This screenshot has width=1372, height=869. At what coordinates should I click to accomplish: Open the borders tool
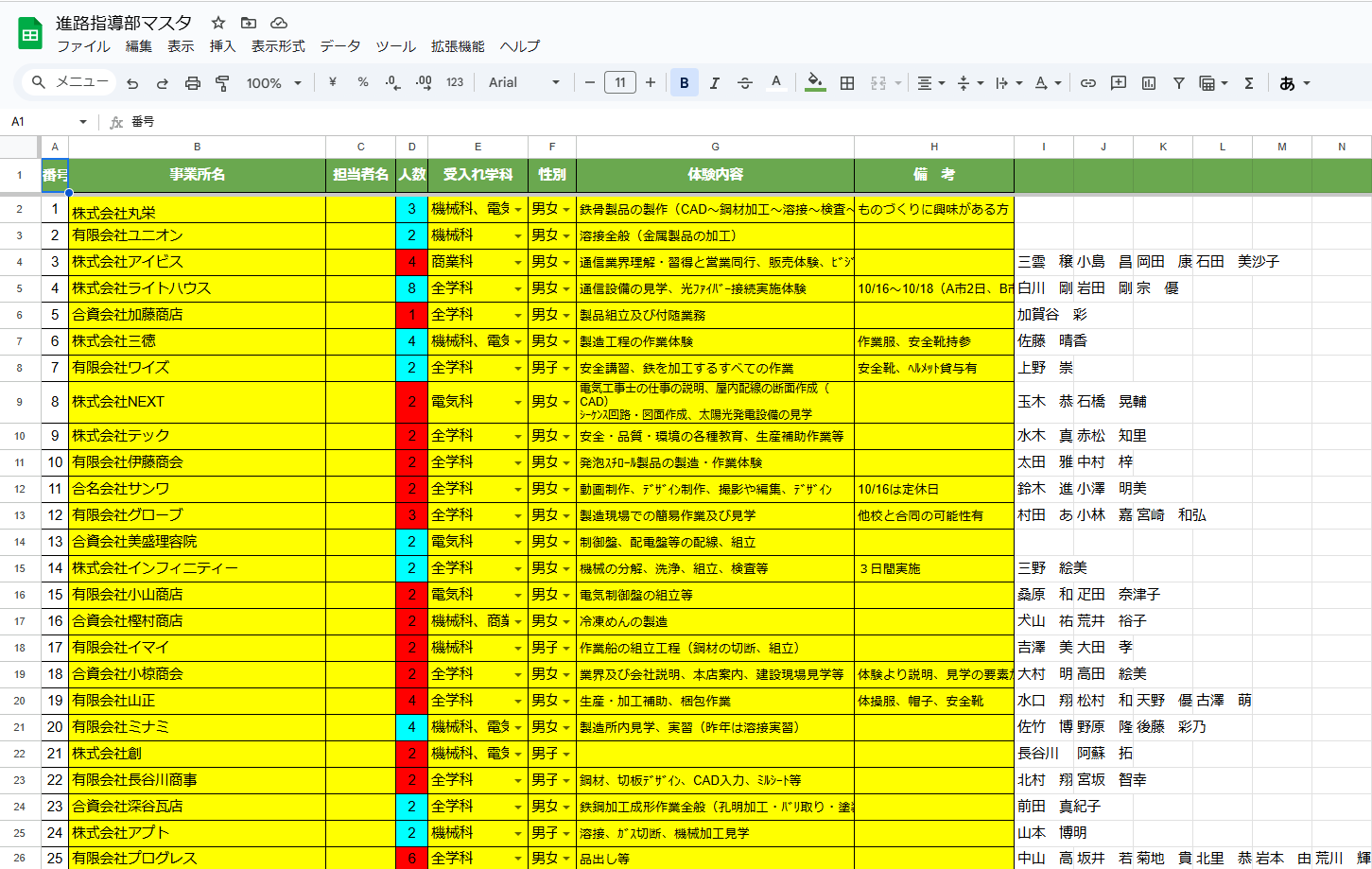click(847, 83)
